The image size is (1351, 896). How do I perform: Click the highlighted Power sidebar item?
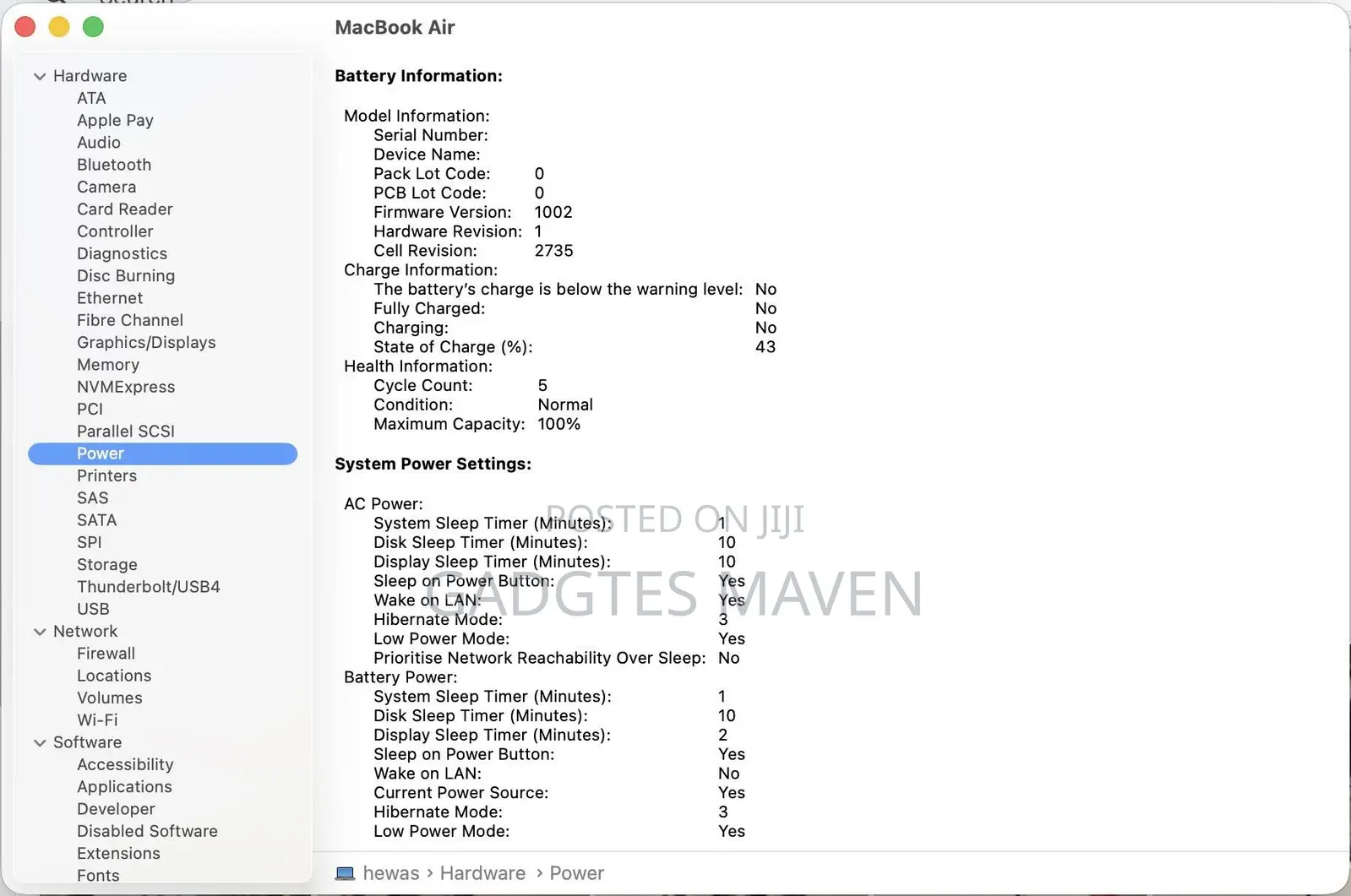(162, 453)
